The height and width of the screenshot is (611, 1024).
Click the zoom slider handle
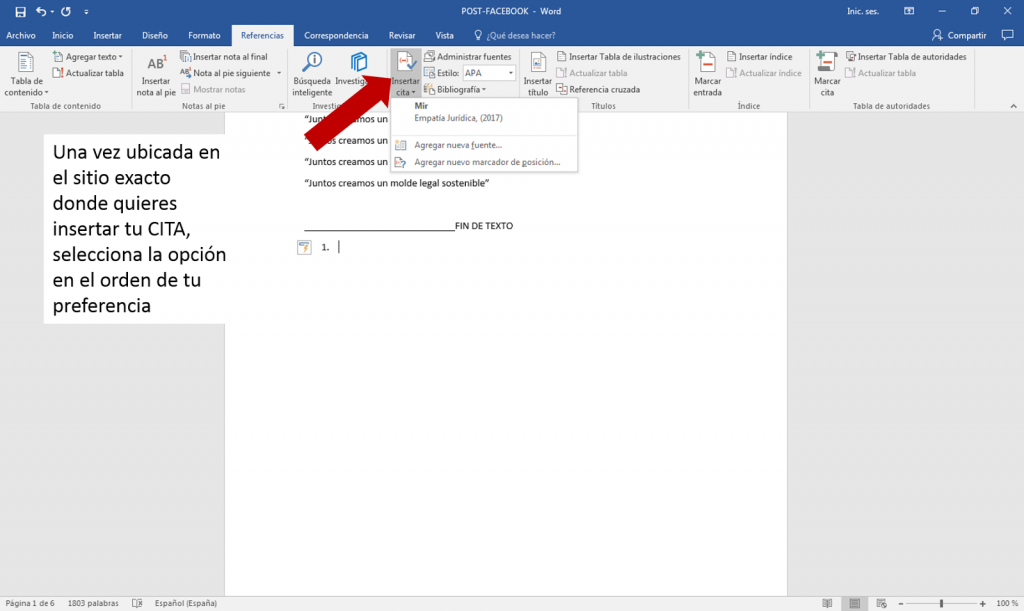941,604
